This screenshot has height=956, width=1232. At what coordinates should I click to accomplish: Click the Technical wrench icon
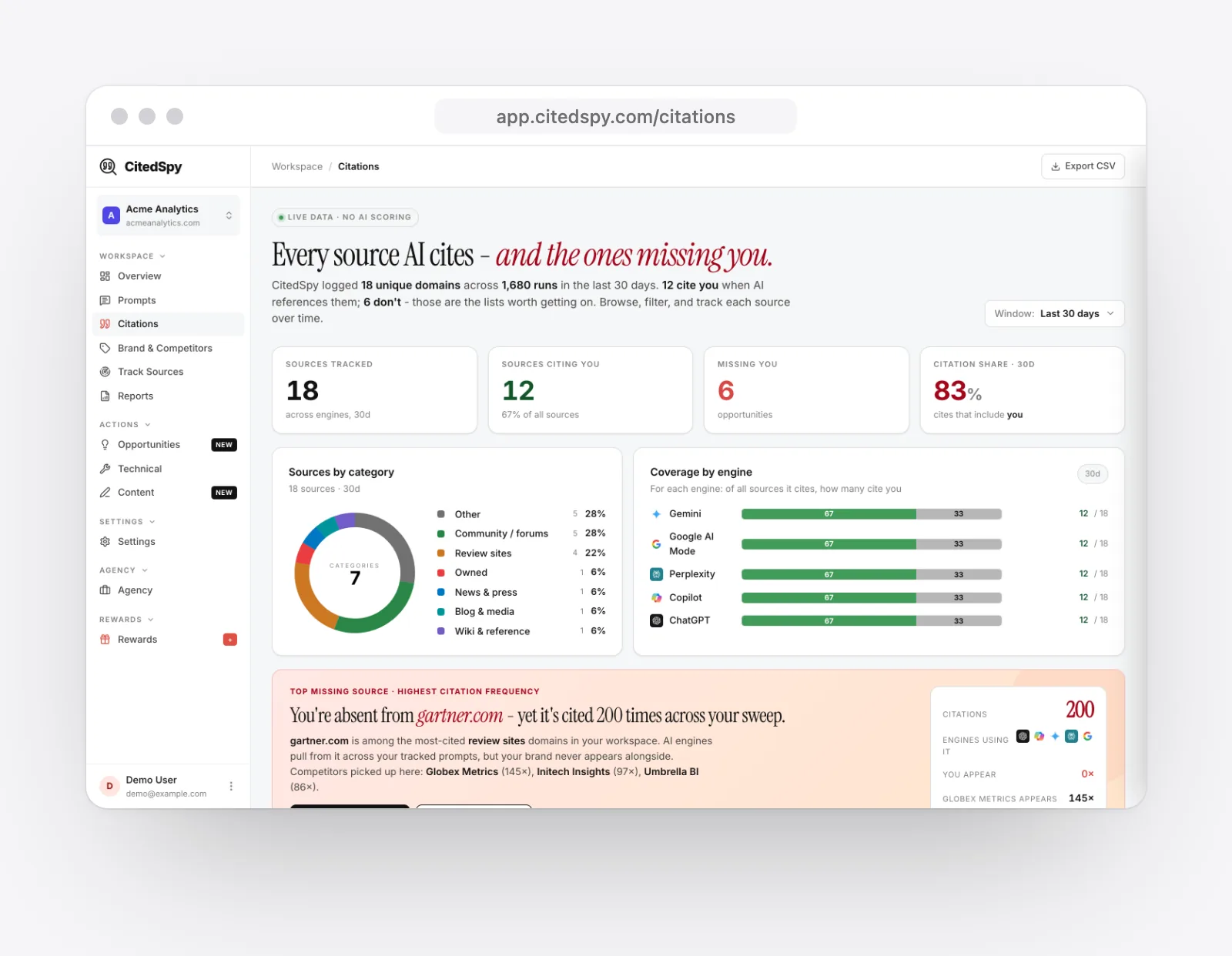(x=105, y=469)
